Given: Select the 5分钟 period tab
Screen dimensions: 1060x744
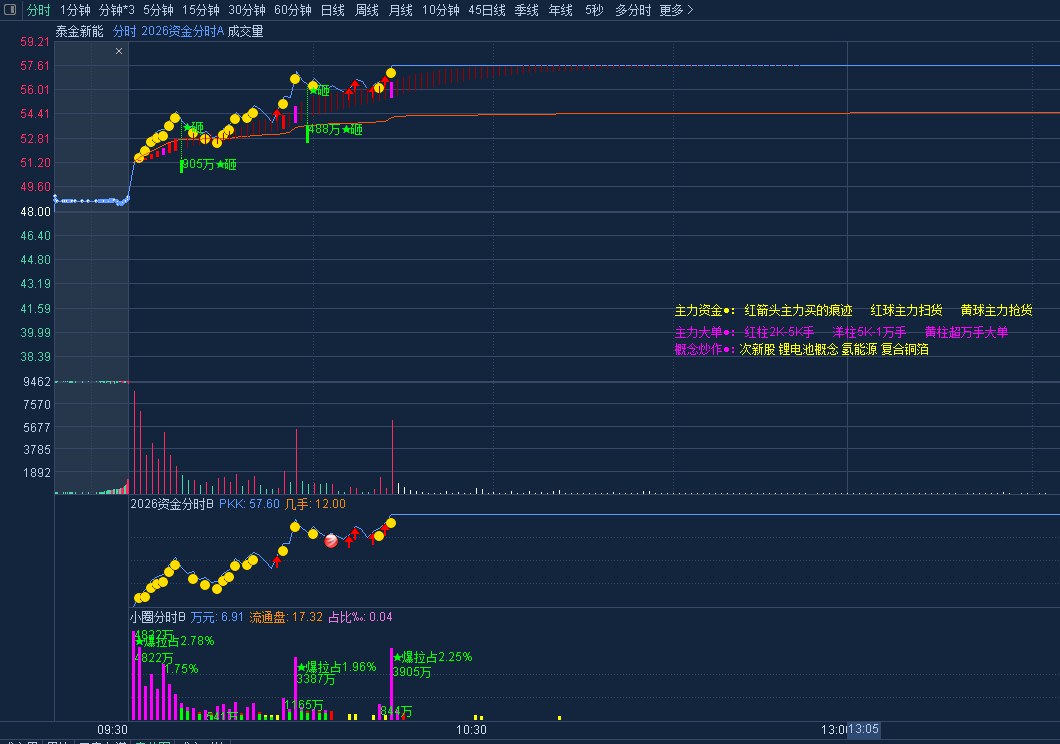Looking at the screenshot, I should (x=158, y=10).
